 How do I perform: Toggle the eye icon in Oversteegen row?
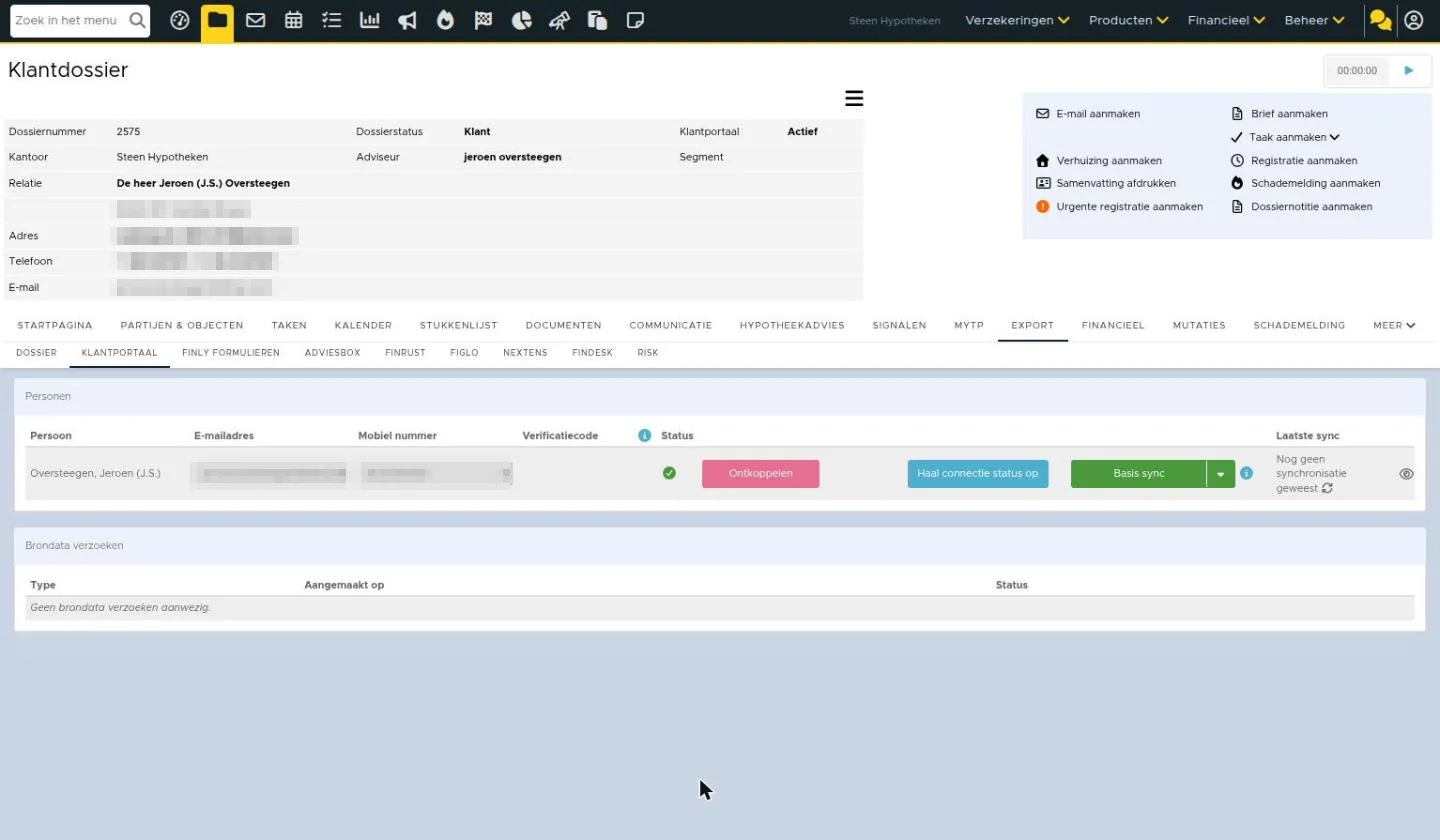point(1406,474)
